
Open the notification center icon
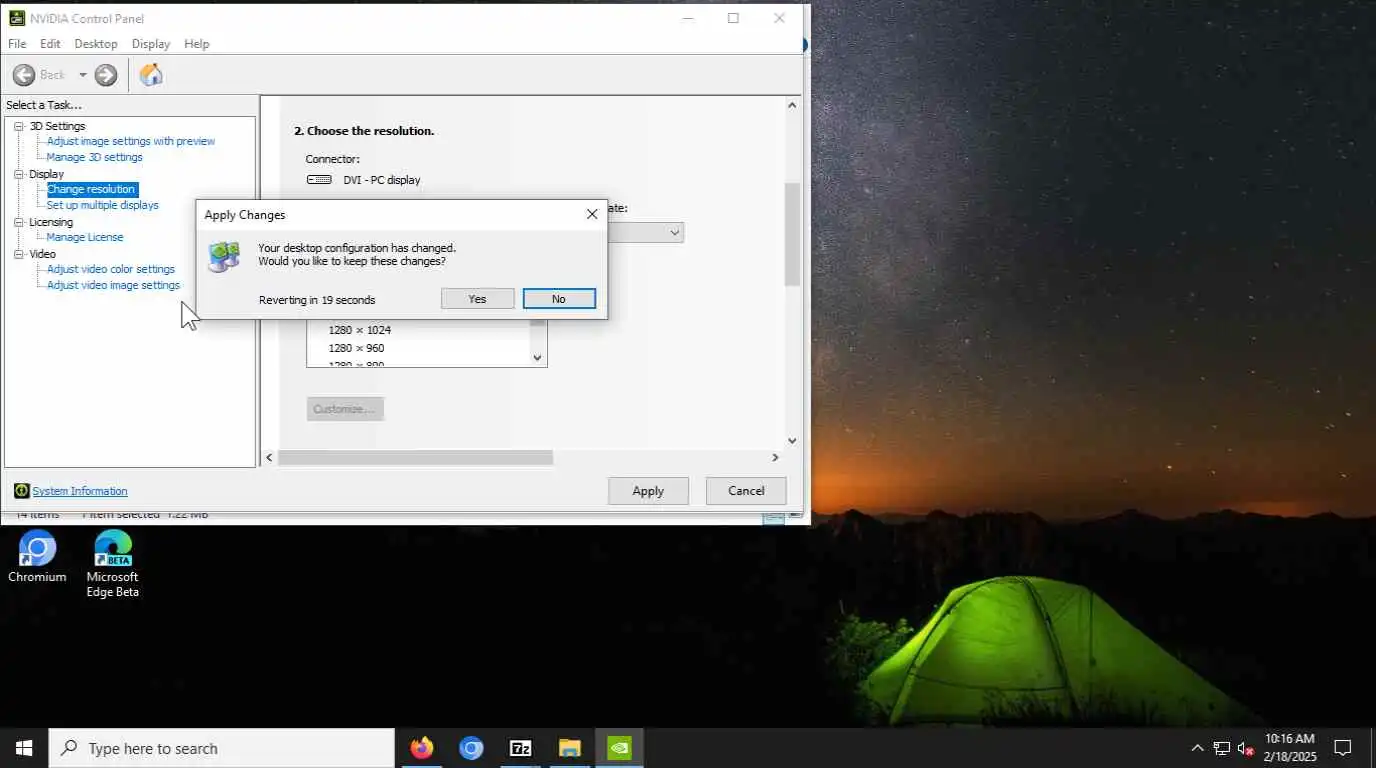[1343, 748]
